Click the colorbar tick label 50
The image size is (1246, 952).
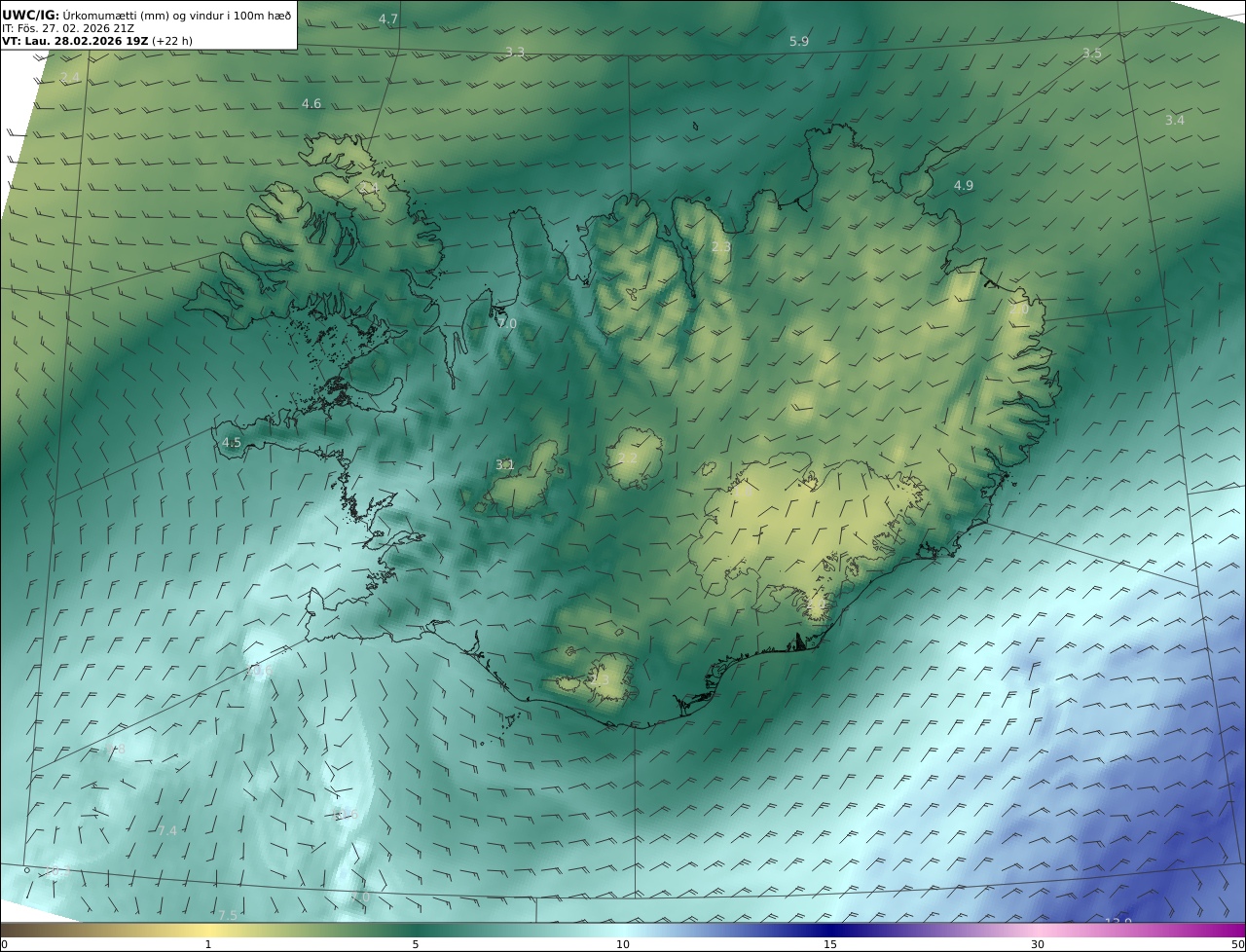click(1237, 944)
